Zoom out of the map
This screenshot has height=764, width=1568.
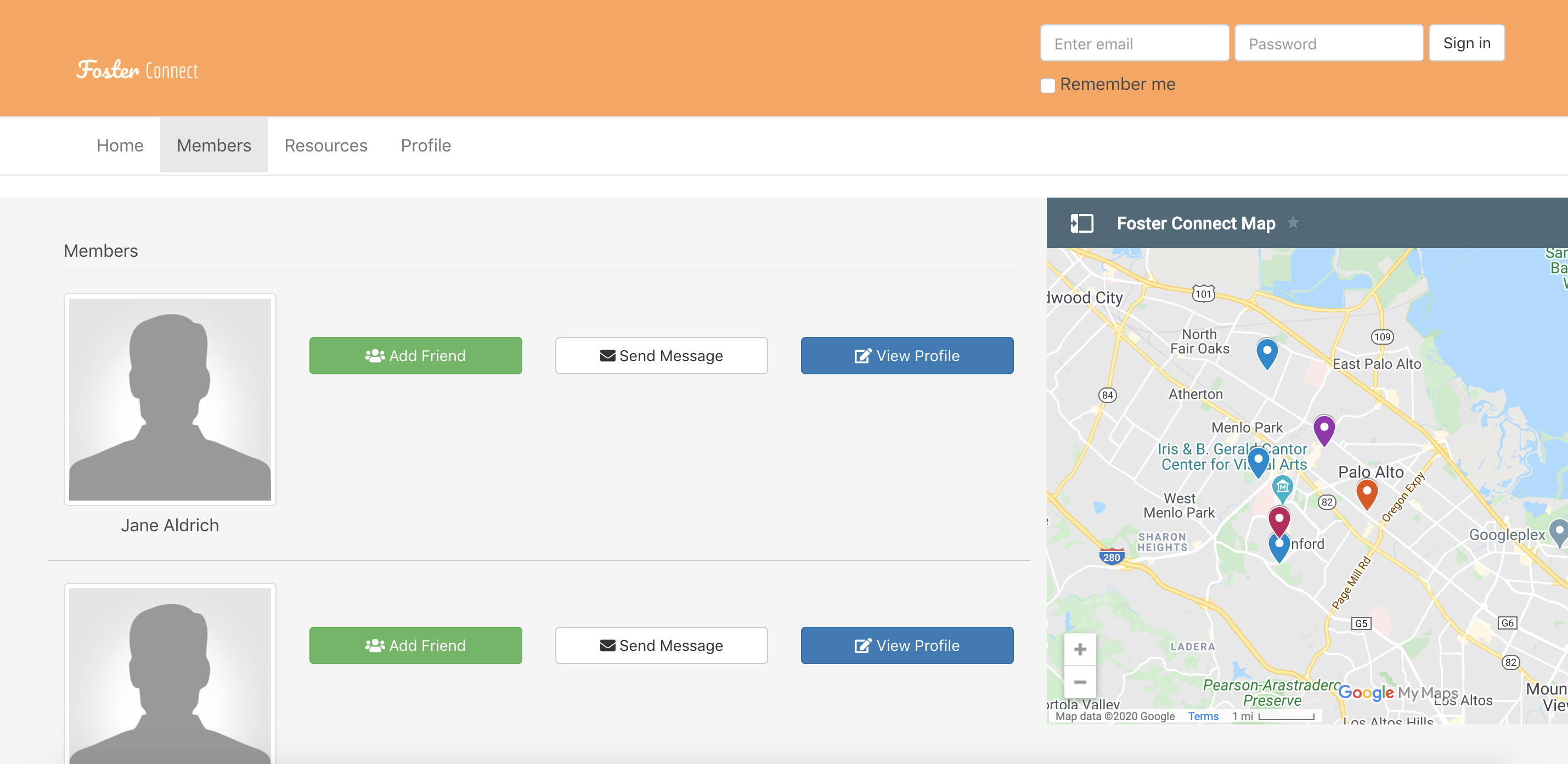1080,682
